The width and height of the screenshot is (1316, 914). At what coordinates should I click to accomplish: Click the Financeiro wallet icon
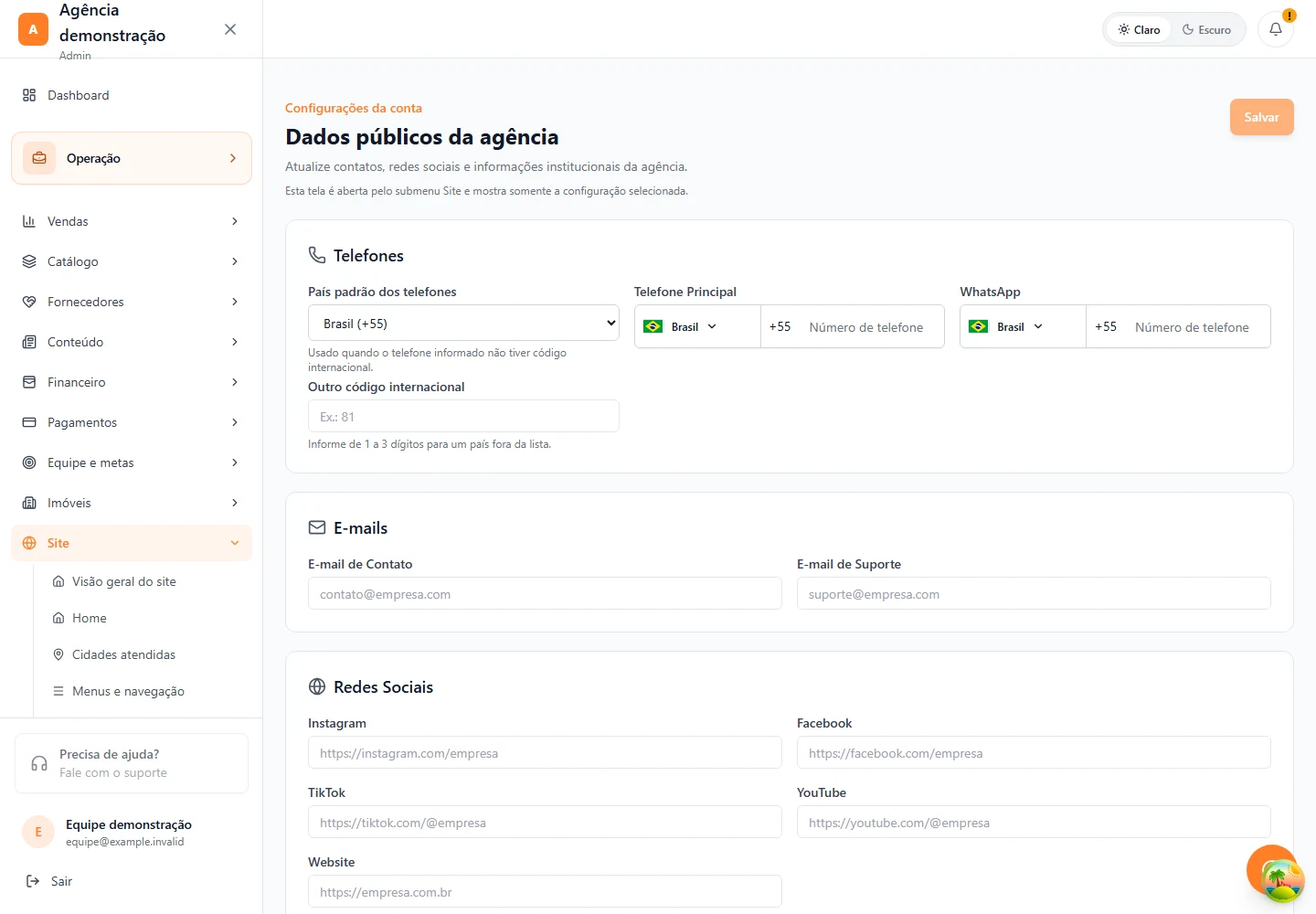coord(29,382)
